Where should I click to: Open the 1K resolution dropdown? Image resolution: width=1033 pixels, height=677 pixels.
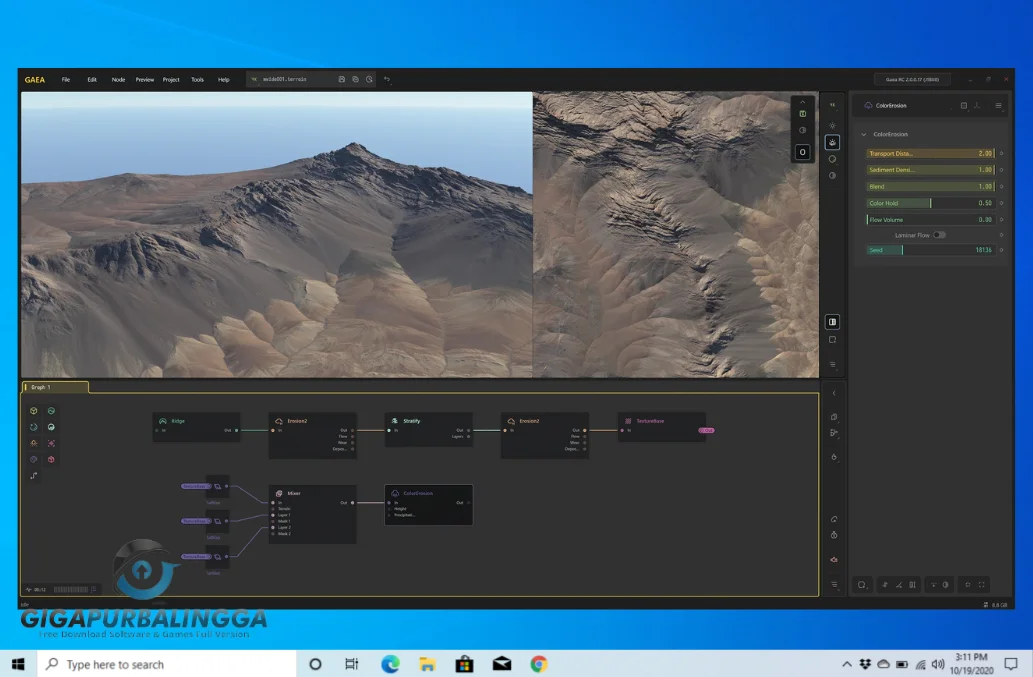tap(833, 105)
